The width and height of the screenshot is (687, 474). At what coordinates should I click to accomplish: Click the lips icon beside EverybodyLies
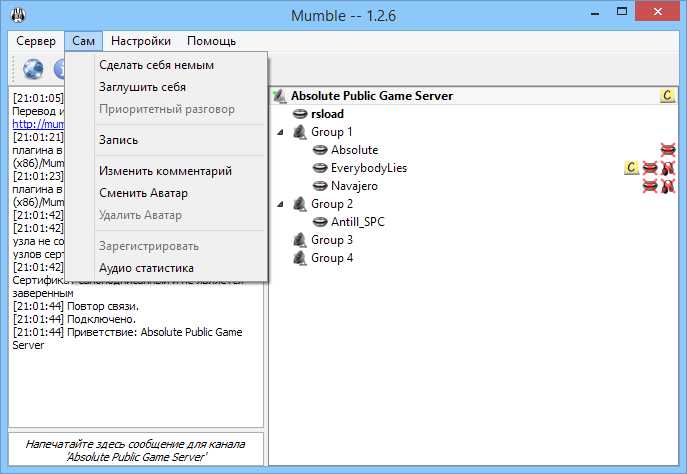pyautogui.click(x=320, y=168)
